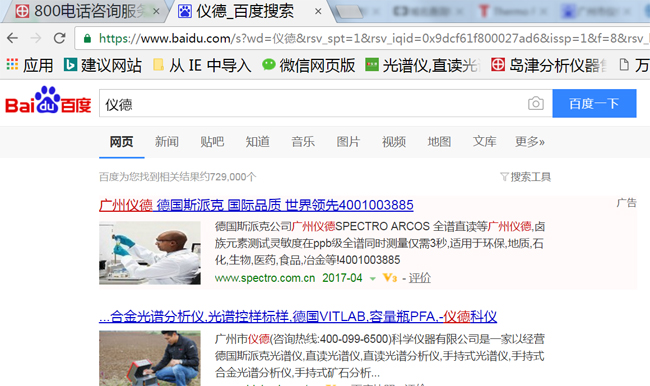The image size is (650, 386).
Task: Click the funnel icon beside 搜索工具
Action: pyautogui.click(x=504, y=177)
